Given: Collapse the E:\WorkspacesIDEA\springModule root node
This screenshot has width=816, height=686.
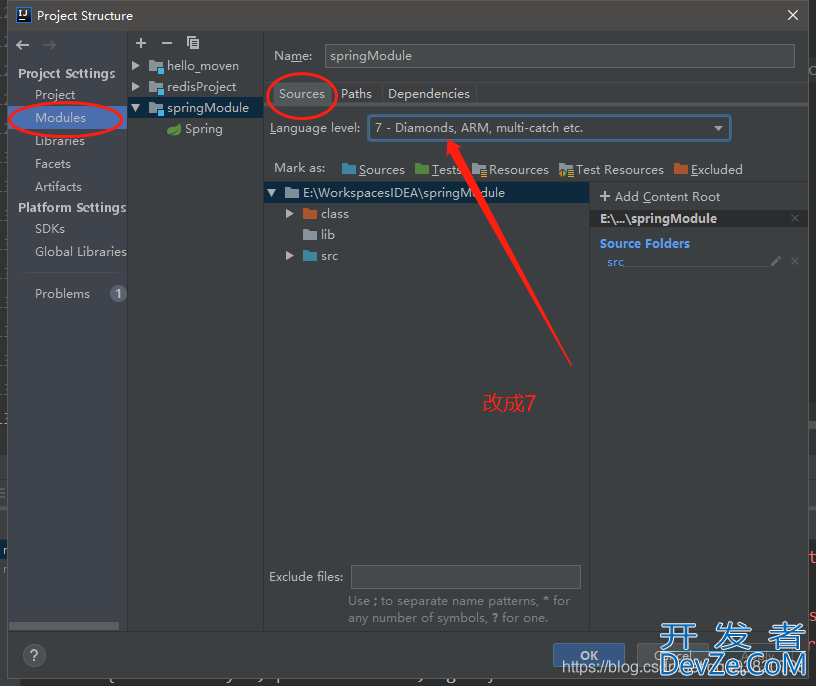Looking at the screenshot, I should [272, 193].
